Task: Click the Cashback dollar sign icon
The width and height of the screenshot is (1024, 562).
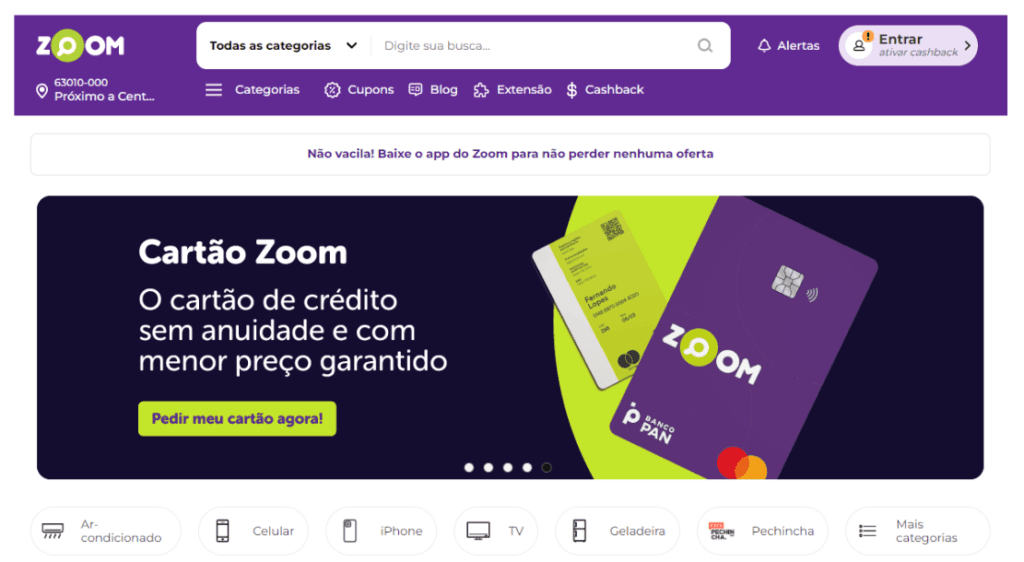Action: click(571, 90)
